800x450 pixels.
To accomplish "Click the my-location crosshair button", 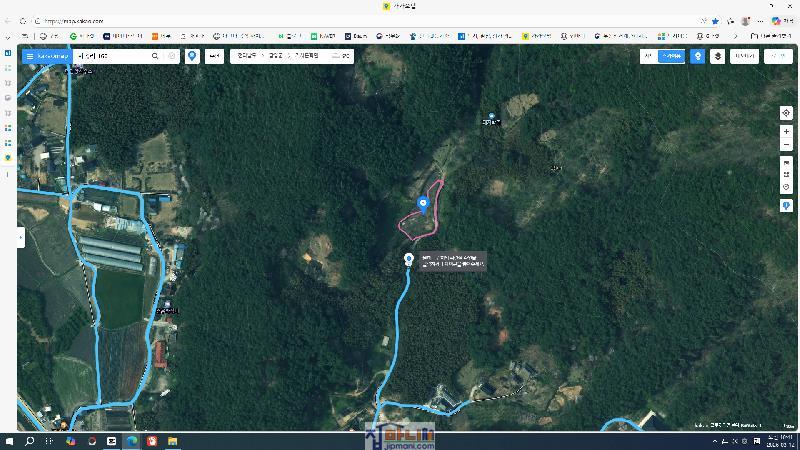I will tap(786, 113).
